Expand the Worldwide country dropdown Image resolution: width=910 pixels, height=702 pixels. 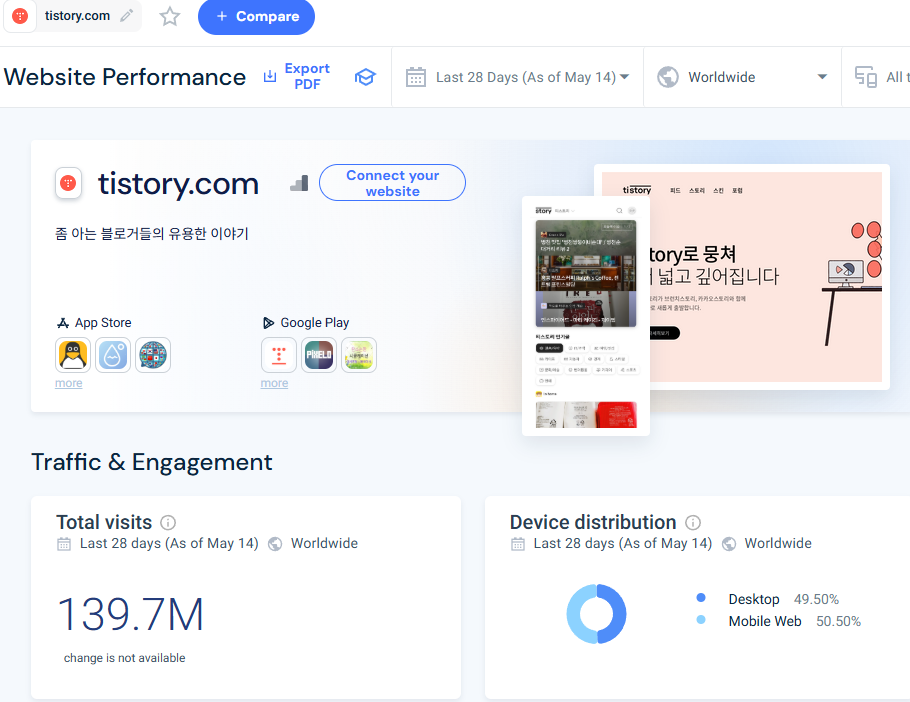742,77
